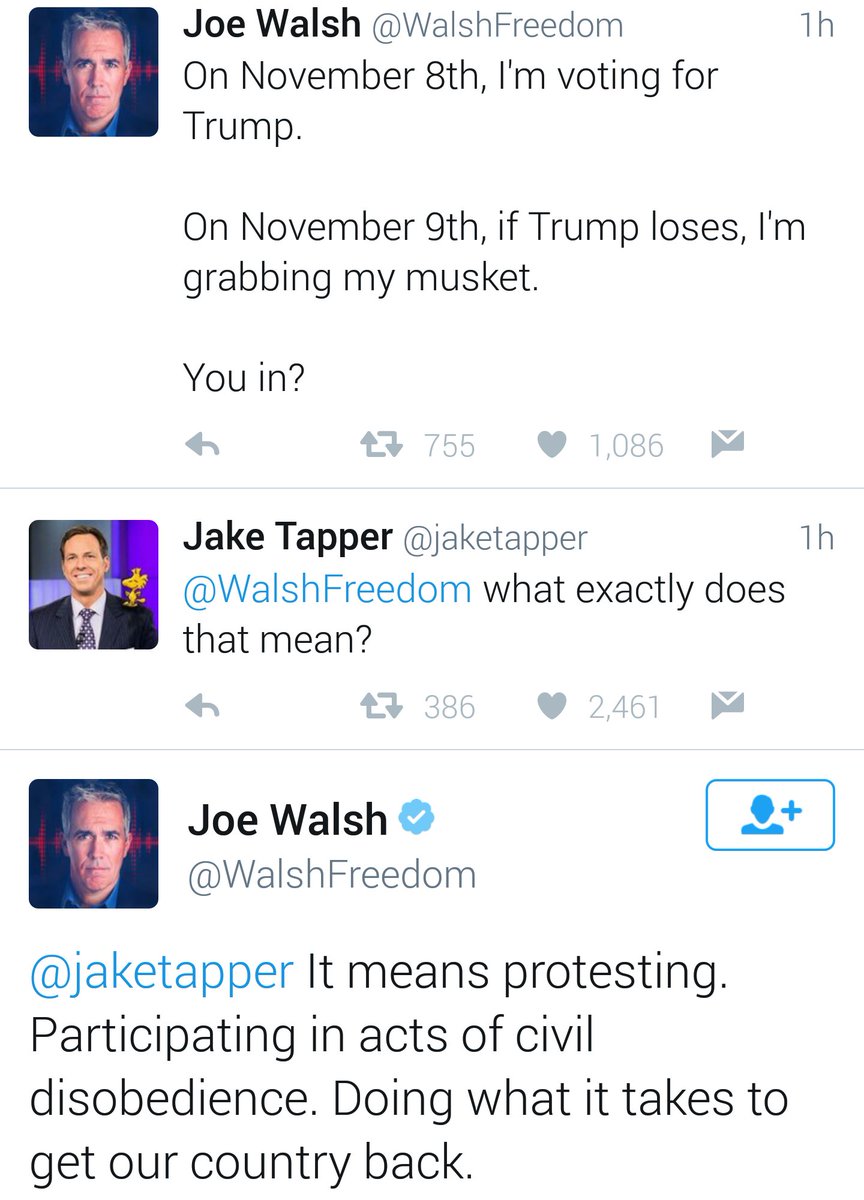Like Jake Tapper's tweet
Viewport: 864px width, 1200px height.
pyautogui.click(x=552, y=707)
